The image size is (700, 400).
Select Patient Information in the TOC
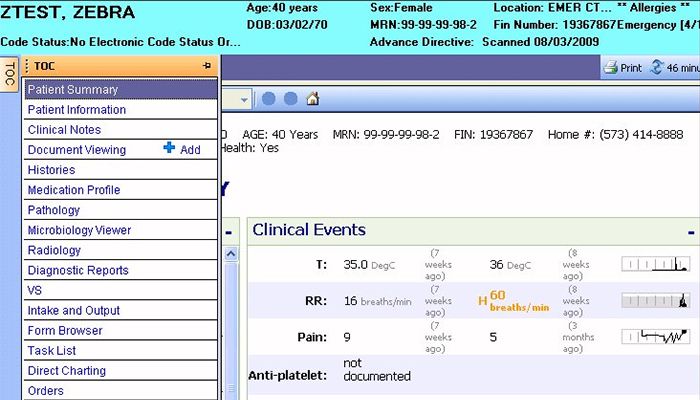click(x=77, y=110)
